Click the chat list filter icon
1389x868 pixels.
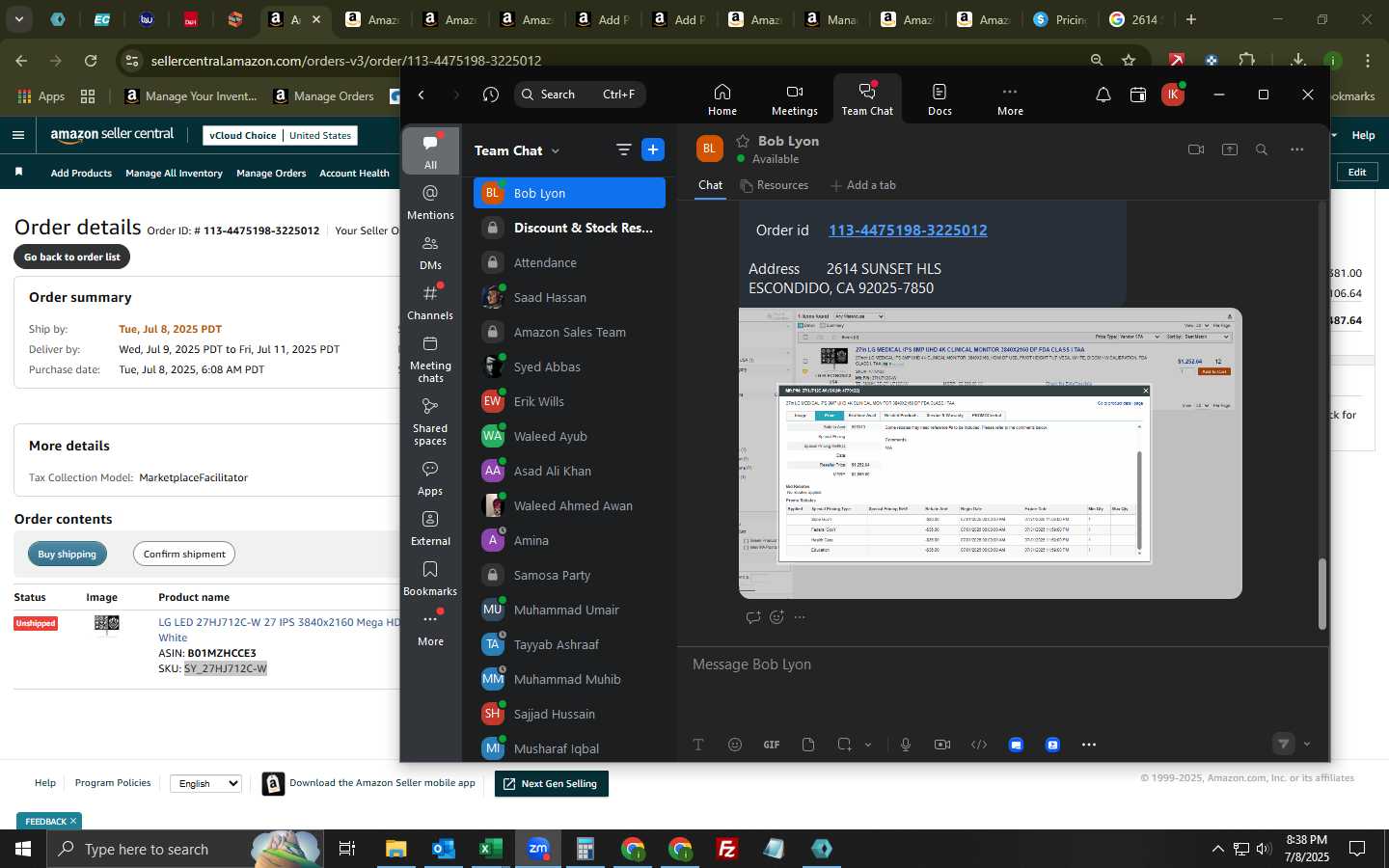623,149
